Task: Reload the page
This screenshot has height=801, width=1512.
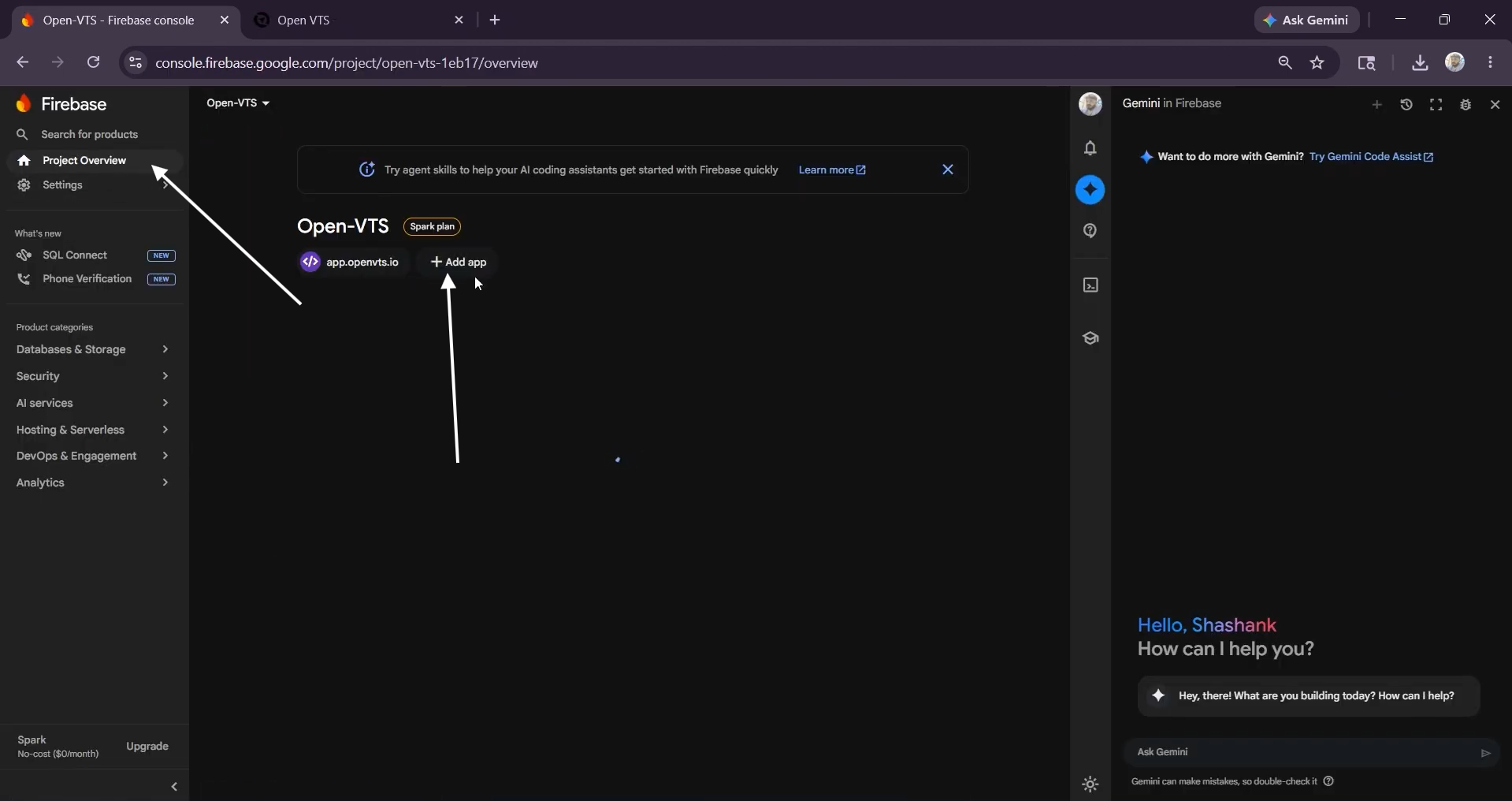Action: pos(93,62)
